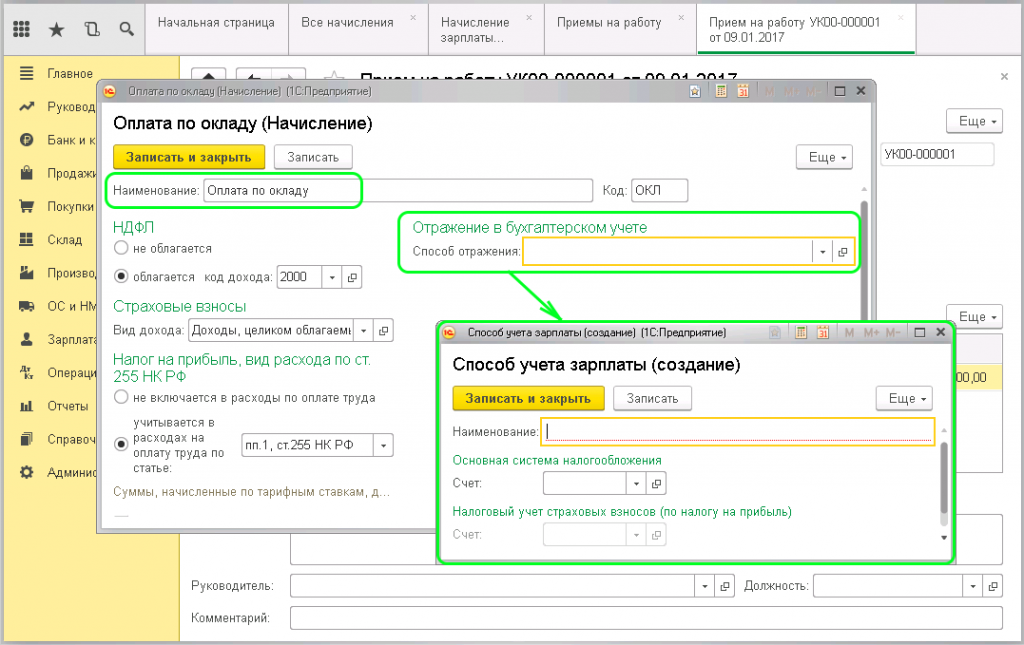Viewport: 1024px width, 645px height.
Task: Close the Все начисления tab
Action: coord(413,18)
